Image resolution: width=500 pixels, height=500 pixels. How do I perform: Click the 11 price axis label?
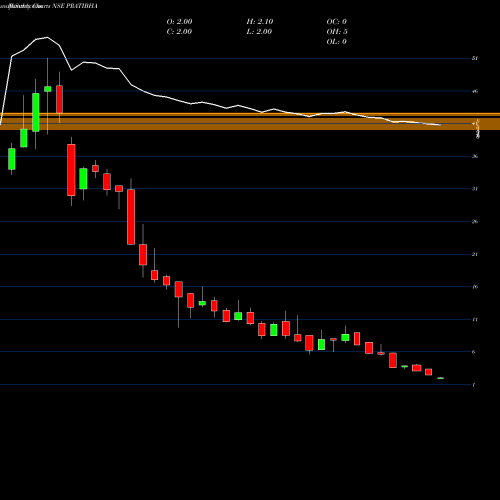pos(475,320)
